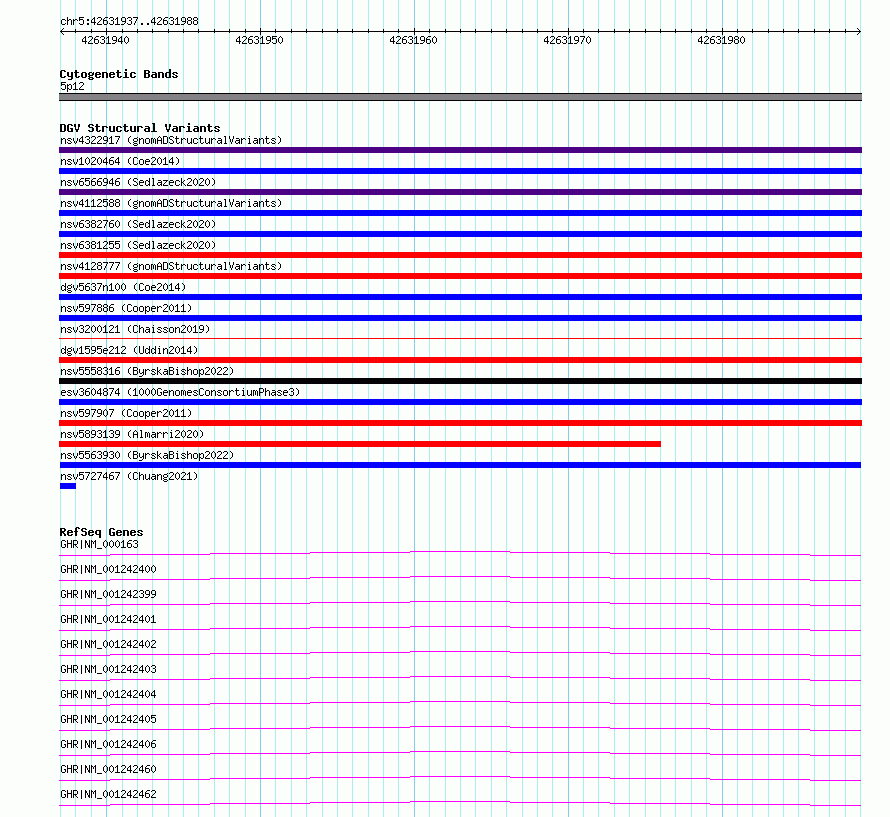
Task: Click the nsv6566946 (Sedlazeck2020) label
Action: point(138,182)
